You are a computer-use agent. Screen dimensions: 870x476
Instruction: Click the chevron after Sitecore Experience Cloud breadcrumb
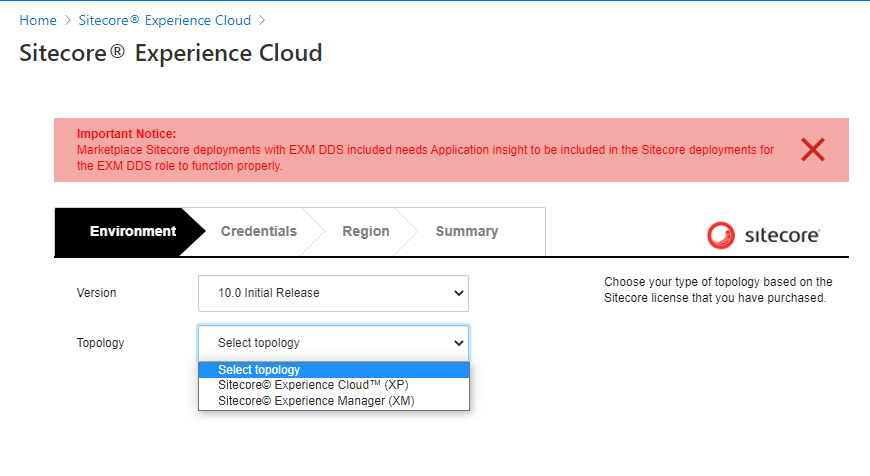(262, 20)
